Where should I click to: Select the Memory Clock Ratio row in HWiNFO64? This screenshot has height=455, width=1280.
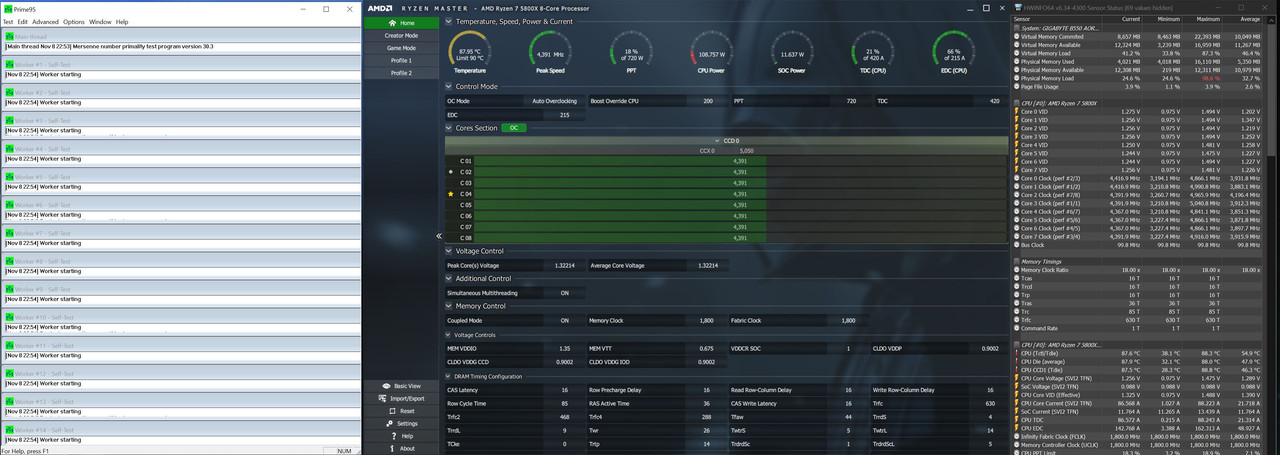tap(1139, 270)
